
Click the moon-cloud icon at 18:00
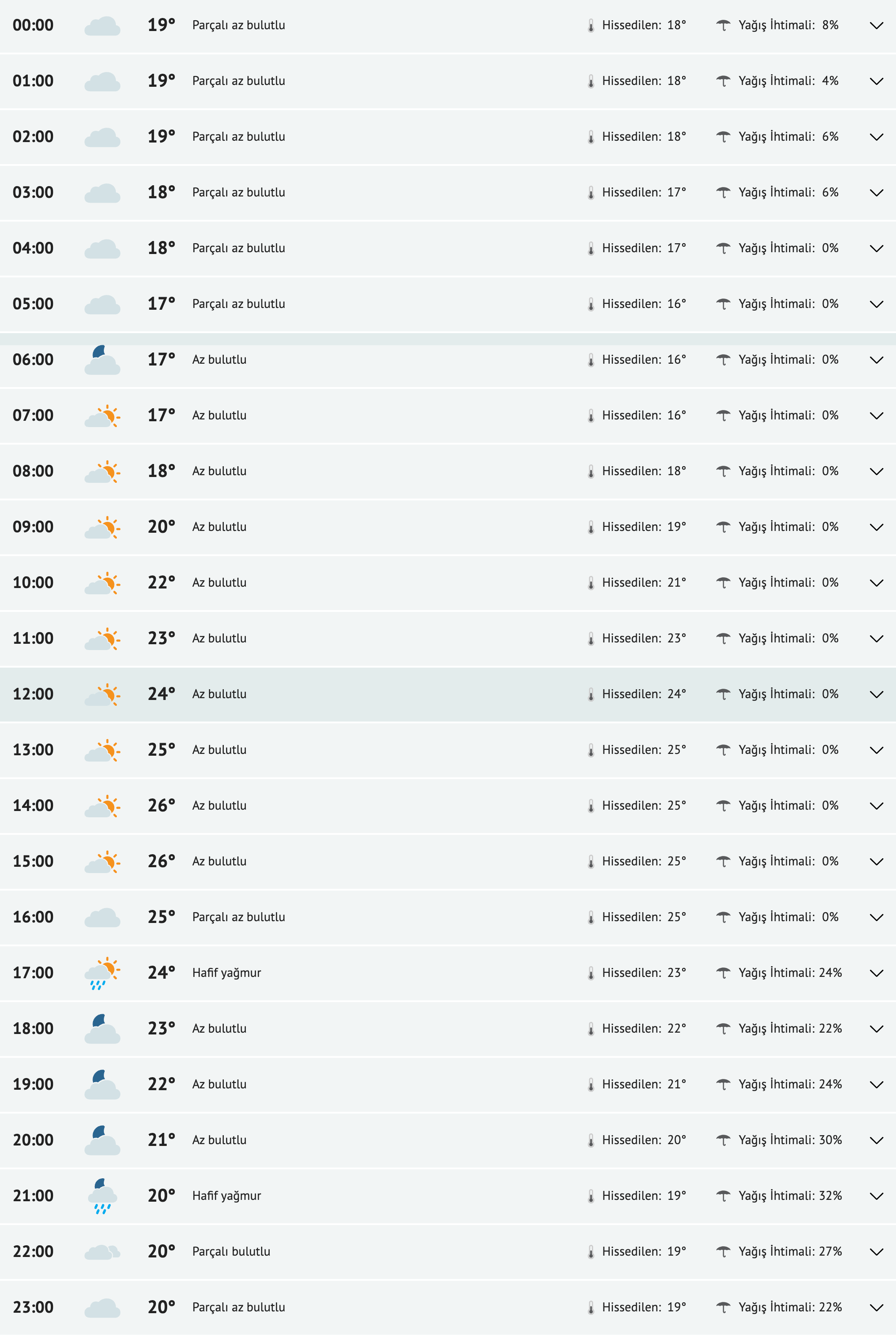(102, 1029)
